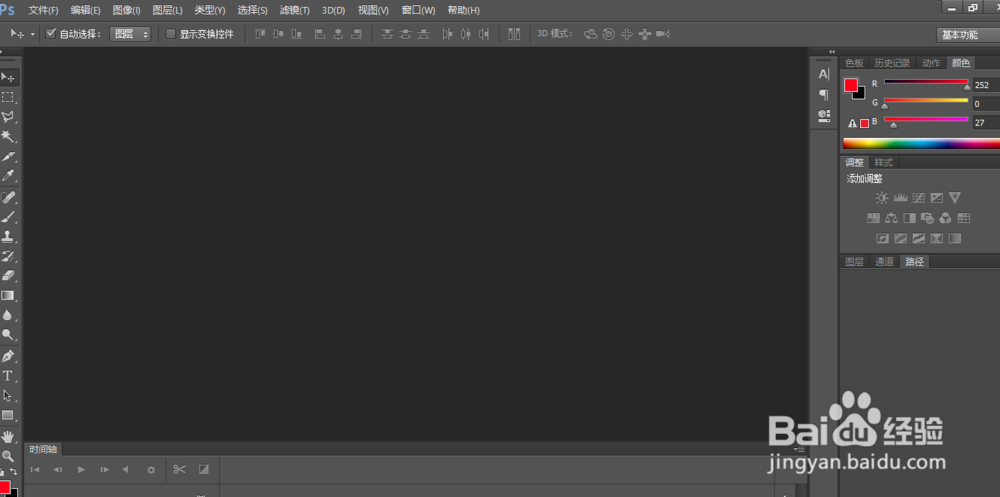Select the Hand tool
The image size is (1000, 497).
click(8, 436)
